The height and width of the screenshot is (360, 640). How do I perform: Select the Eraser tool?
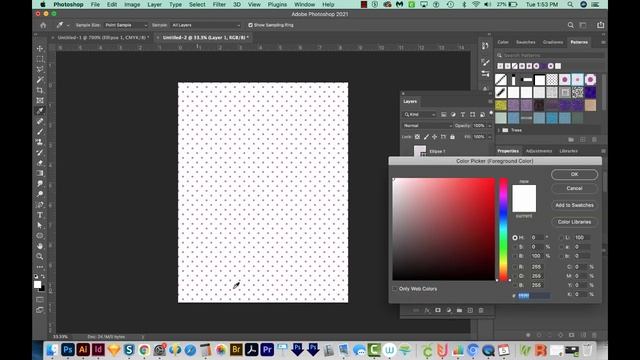pyautogui.click(x=40, y=163)
